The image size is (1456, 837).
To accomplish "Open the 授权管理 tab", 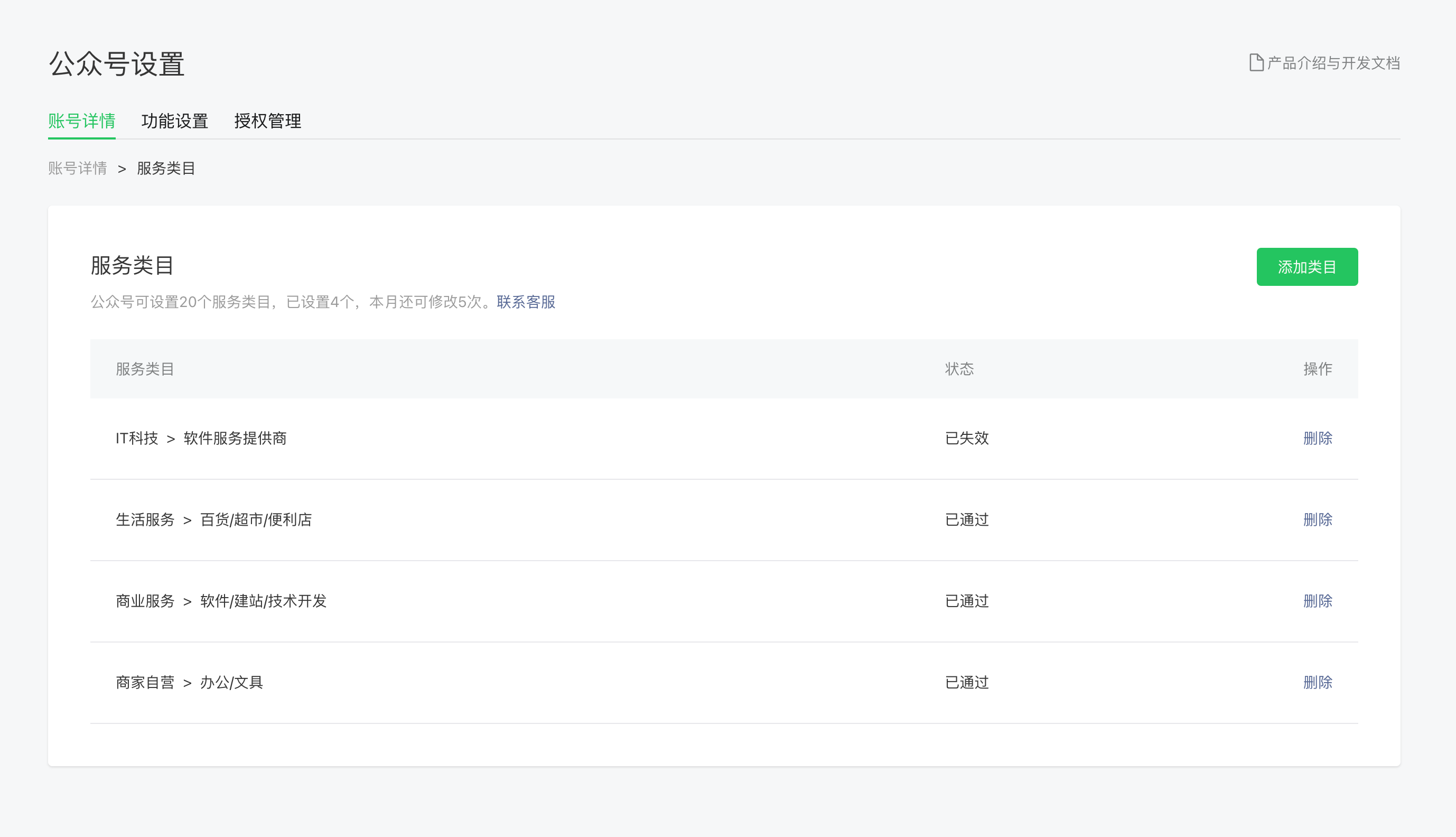I will [268, 120].
